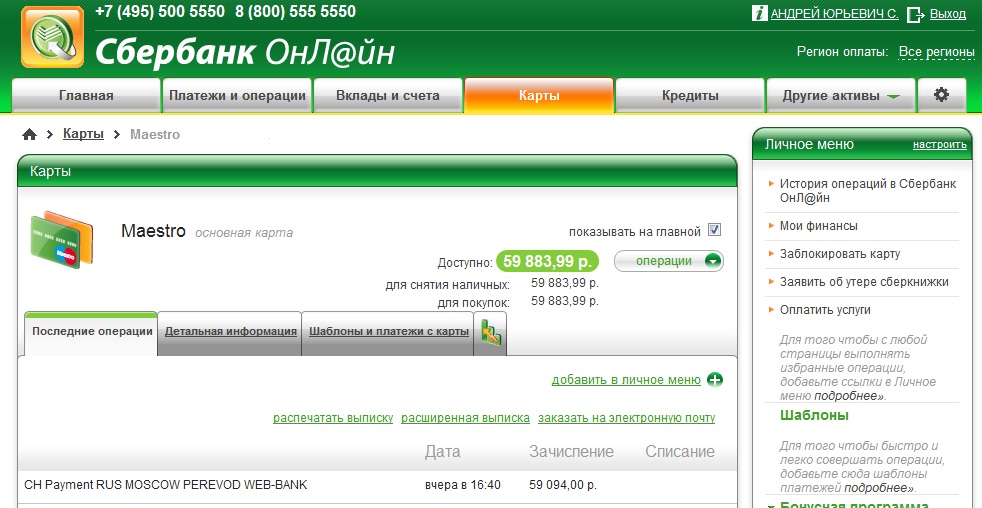The image size is (982, 508).
Task: Click the green plus icon to add to menu
Action: (x=715, y=380)
